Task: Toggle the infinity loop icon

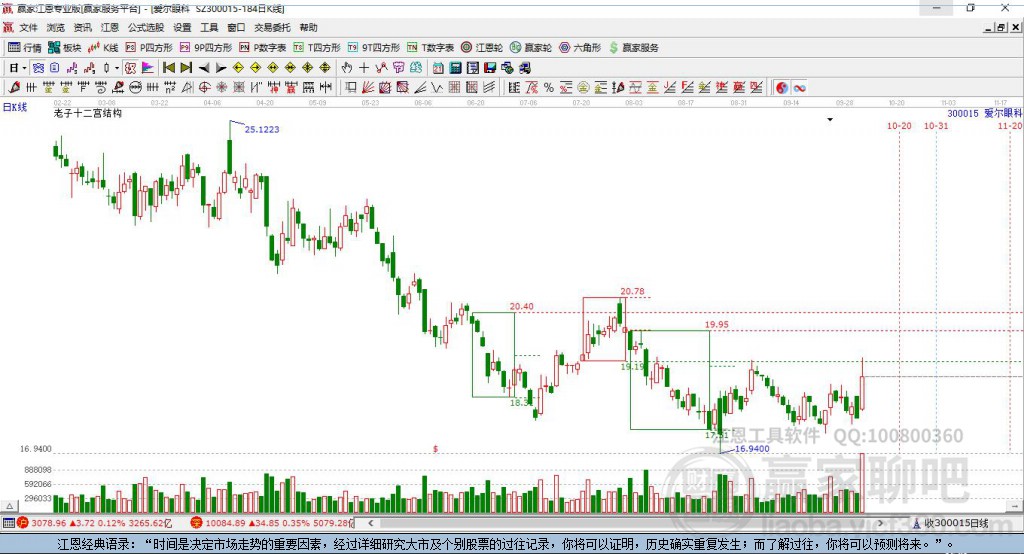Action: pyautogui.click(x=799, y=88)
